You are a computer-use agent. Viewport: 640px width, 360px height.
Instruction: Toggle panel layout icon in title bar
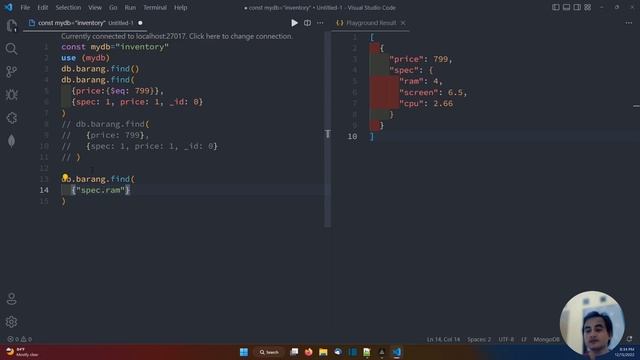(566, 7)
